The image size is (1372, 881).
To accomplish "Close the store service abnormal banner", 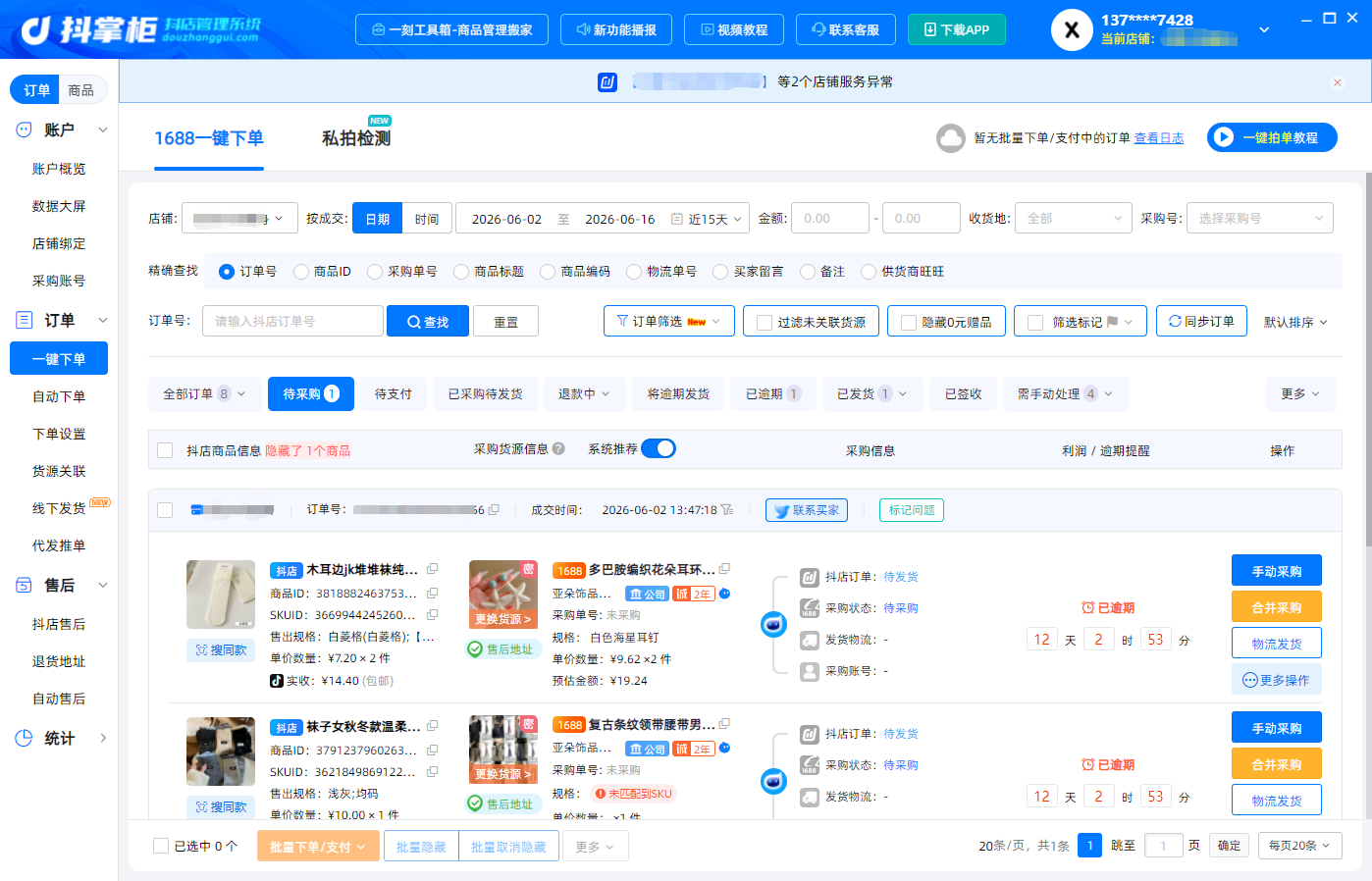I will [x=1337, y=82].
